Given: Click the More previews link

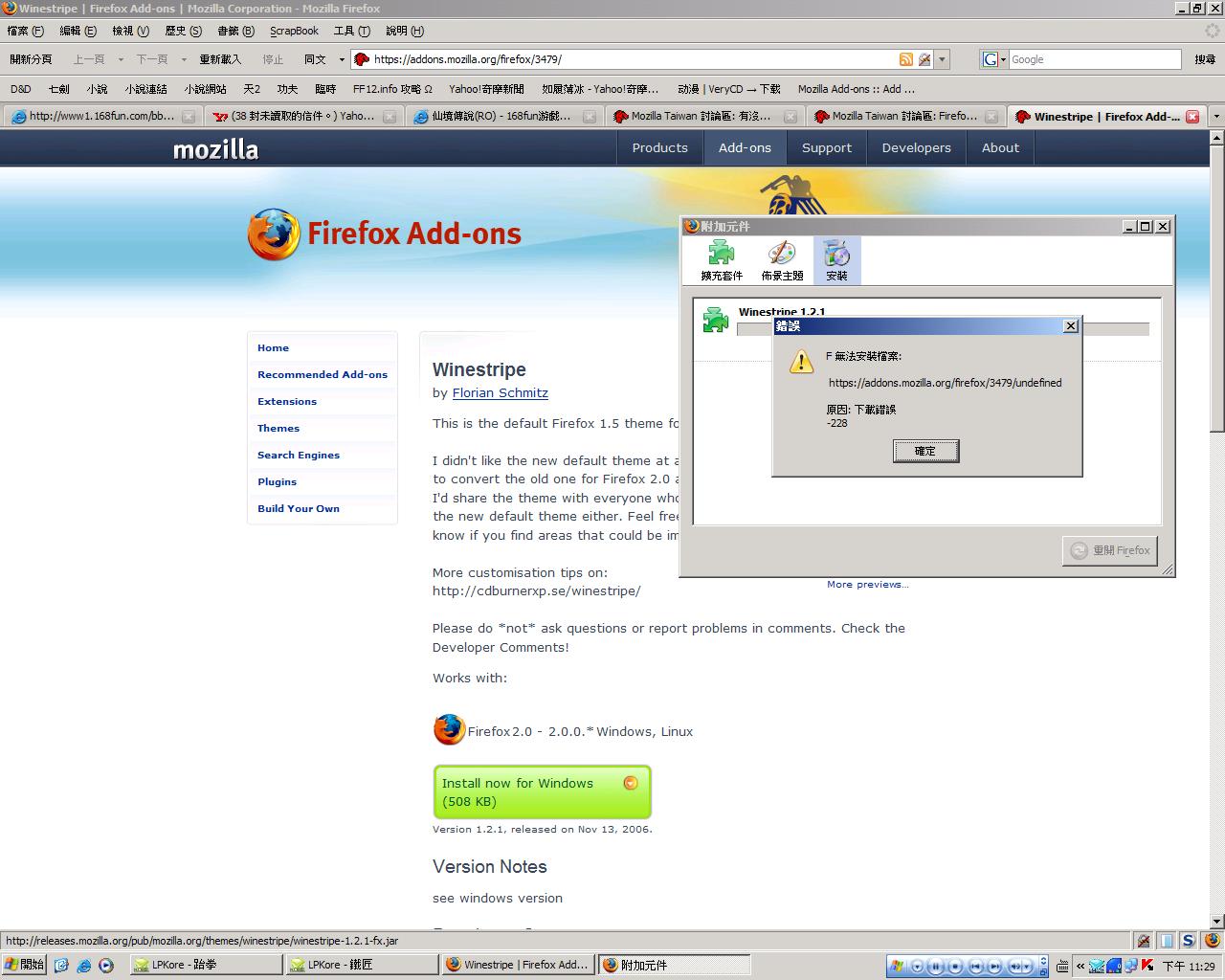Looking at the screenshot, I should point(868,584).
